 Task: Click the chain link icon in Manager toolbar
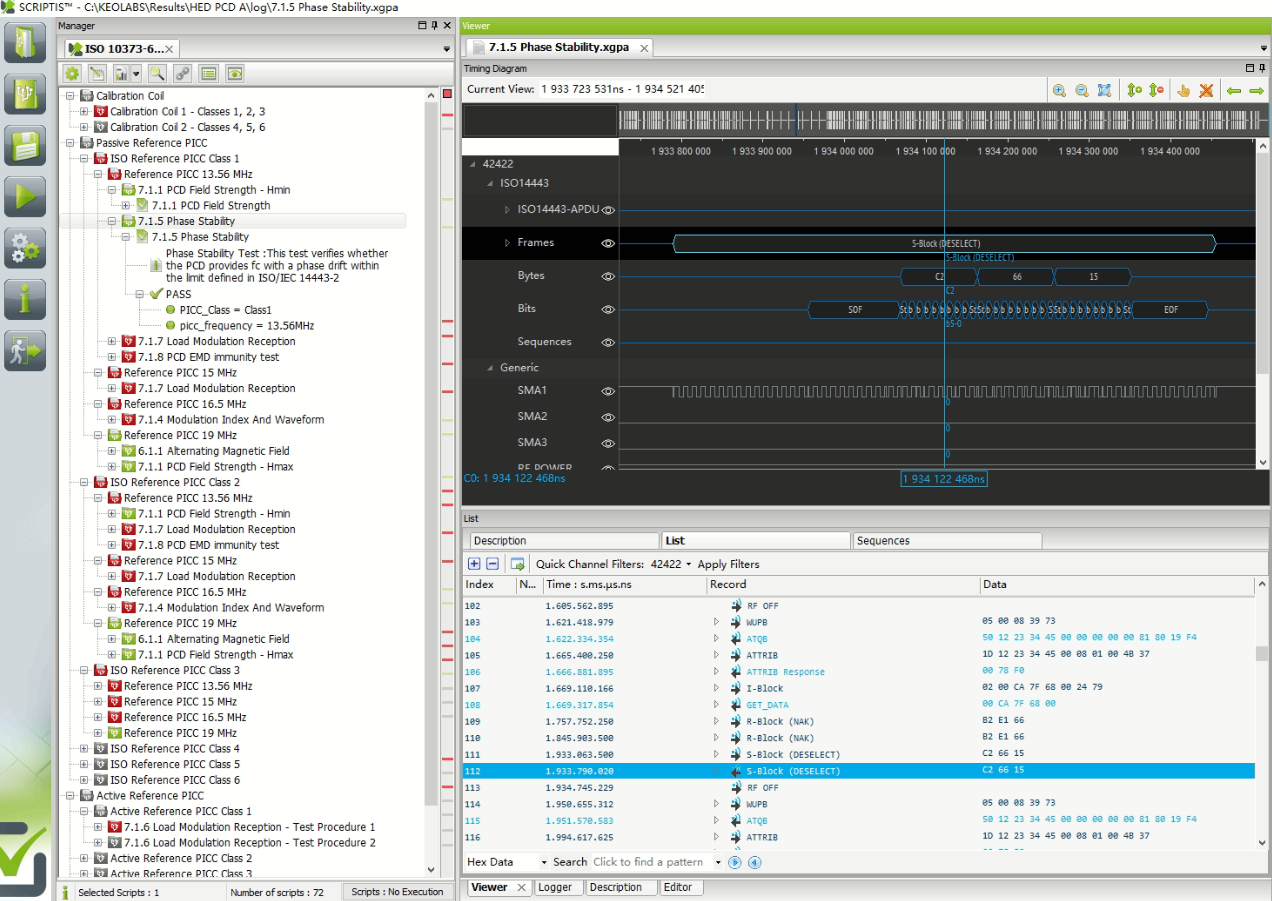pyautogui.click(x=183, y=73)
